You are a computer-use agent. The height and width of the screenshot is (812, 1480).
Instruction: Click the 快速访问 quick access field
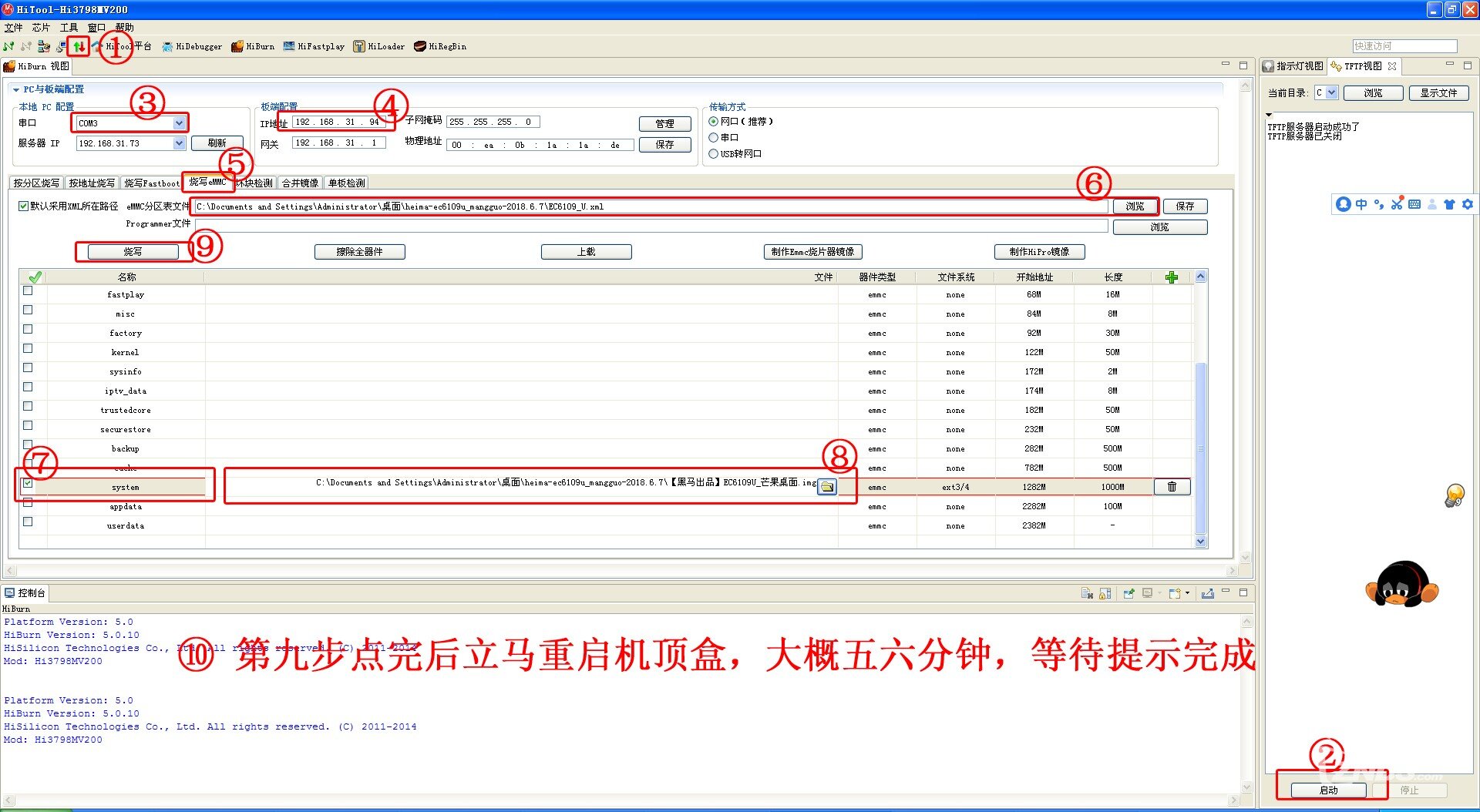pos(1404,46)
